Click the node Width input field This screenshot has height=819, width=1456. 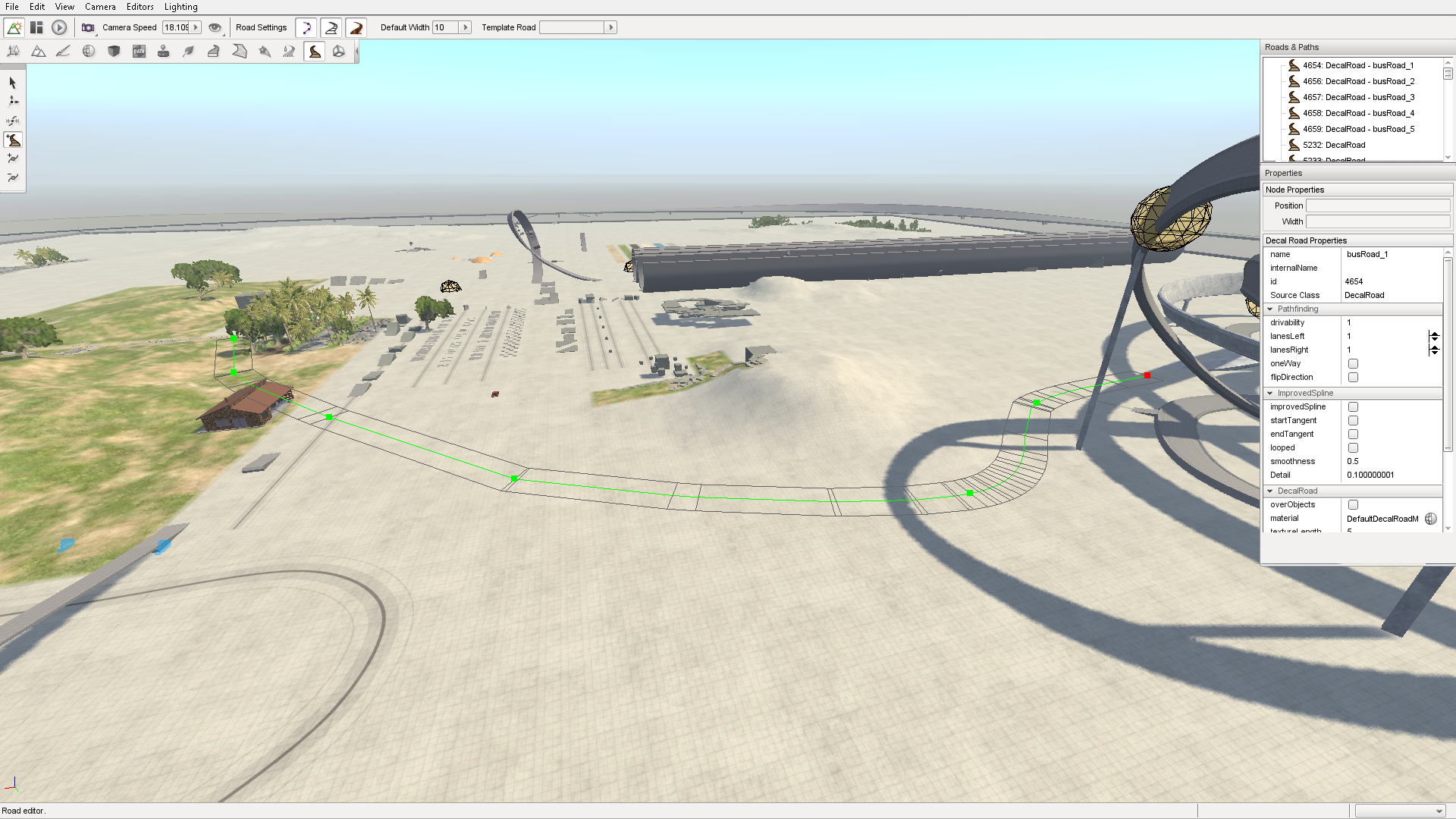click(x=1378, y=222)
